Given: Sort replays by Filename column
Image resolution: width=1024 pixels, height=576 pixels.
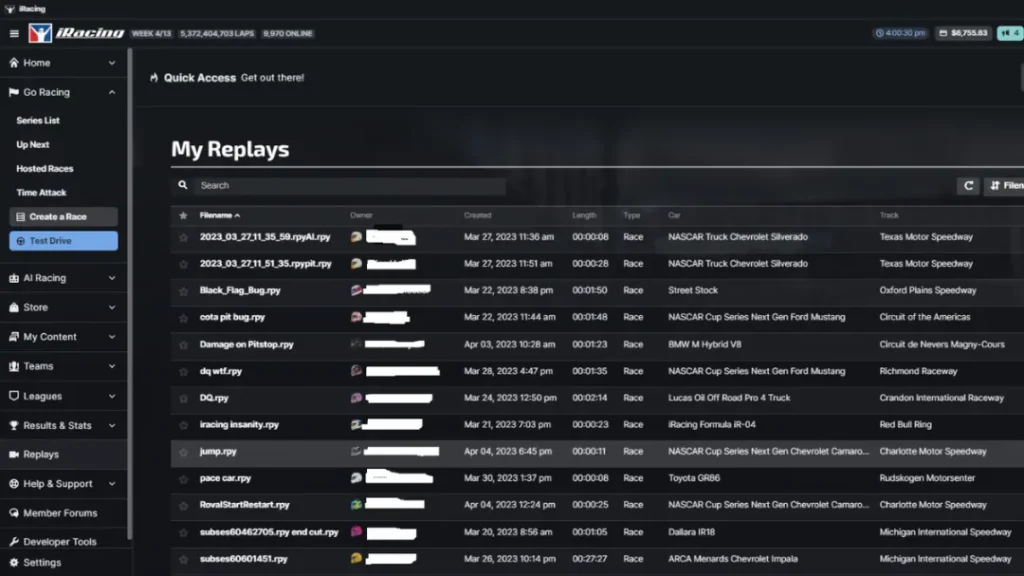Looking at the screenshot, I should (219, 215).
